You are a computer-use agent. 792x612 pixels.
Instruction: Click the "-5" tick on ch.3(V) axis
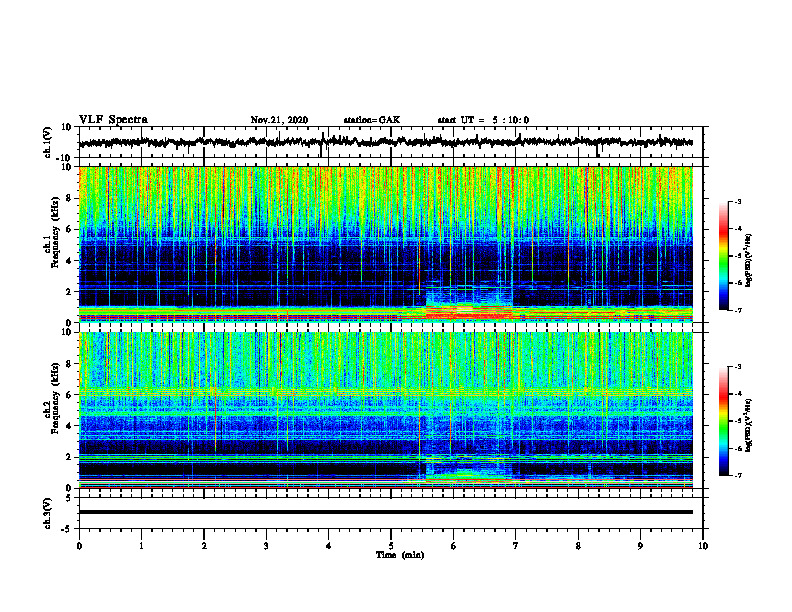click(x=68, y=529)
